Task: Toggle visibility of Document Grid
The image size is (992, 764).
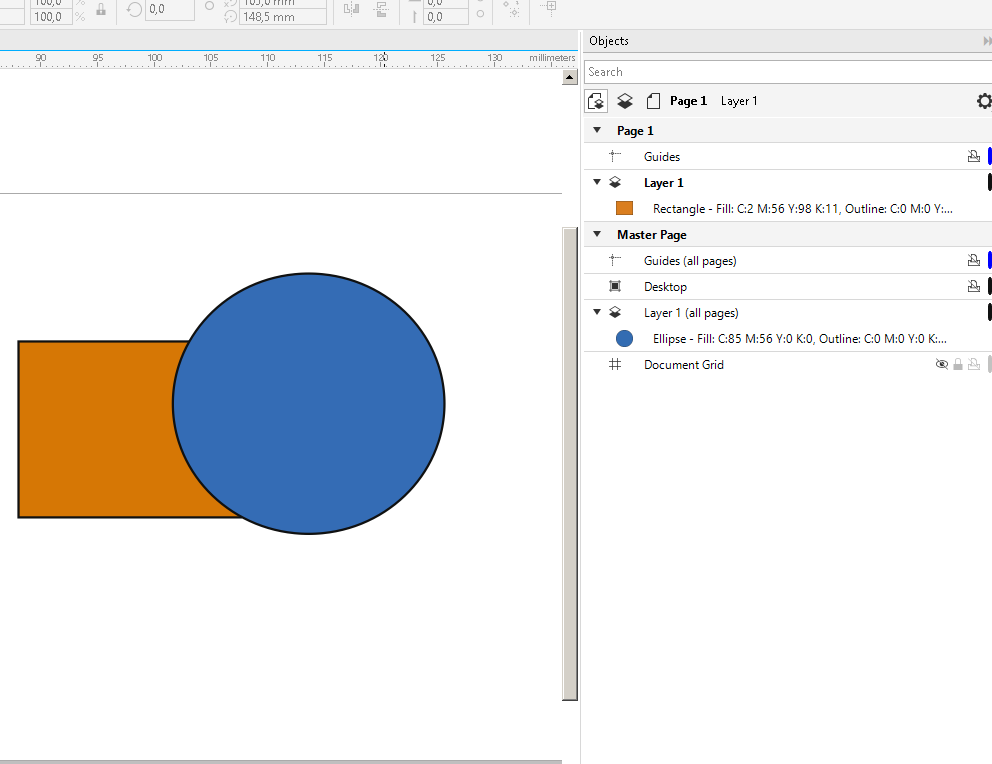Action: 941,365
